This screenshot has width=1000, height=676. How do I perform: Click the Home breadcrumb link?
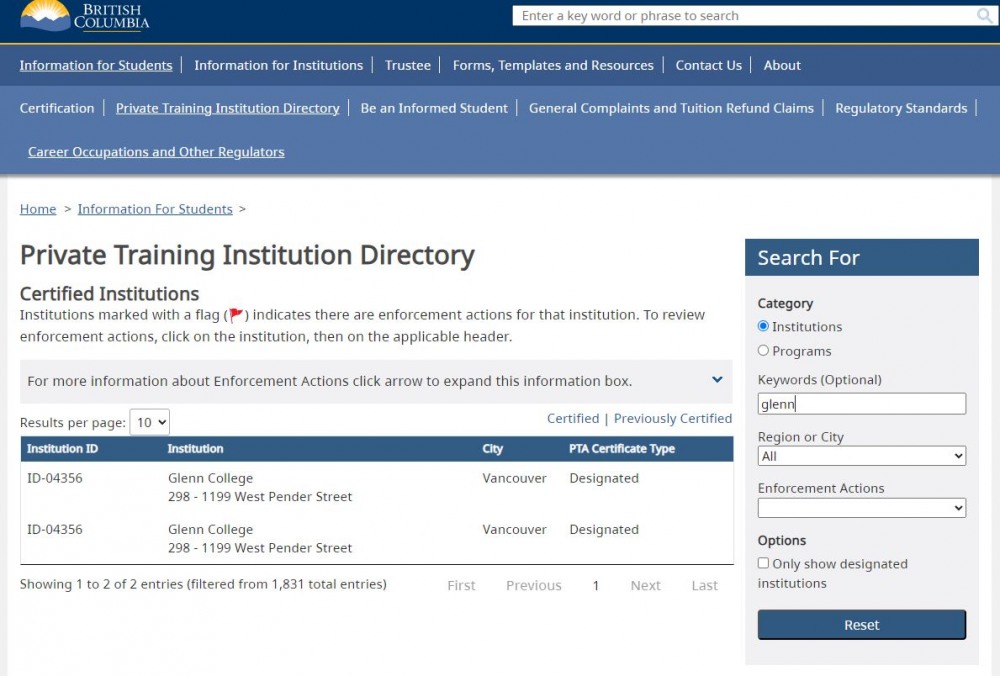pos(38,209)
